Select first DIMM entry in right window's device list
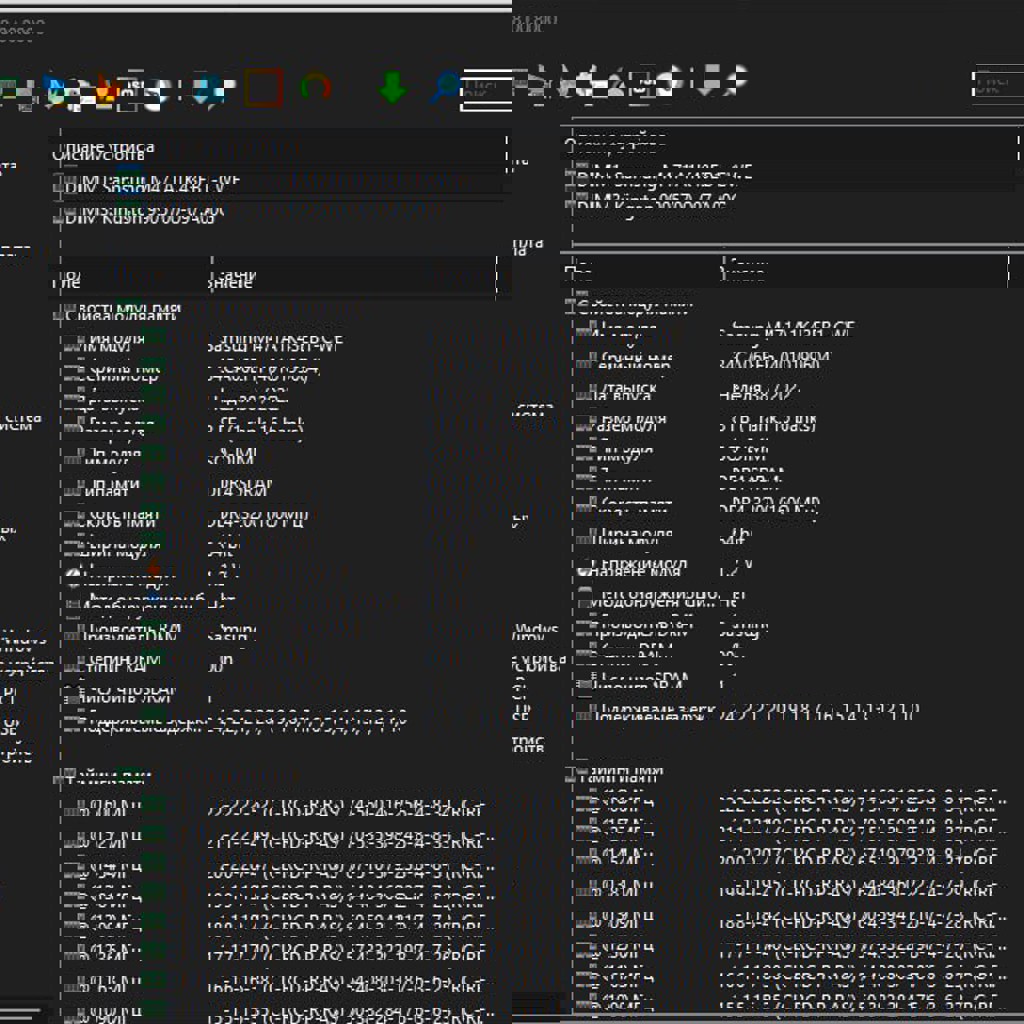Screen dimensions: 1024x1024 click(x=660, y=173)
